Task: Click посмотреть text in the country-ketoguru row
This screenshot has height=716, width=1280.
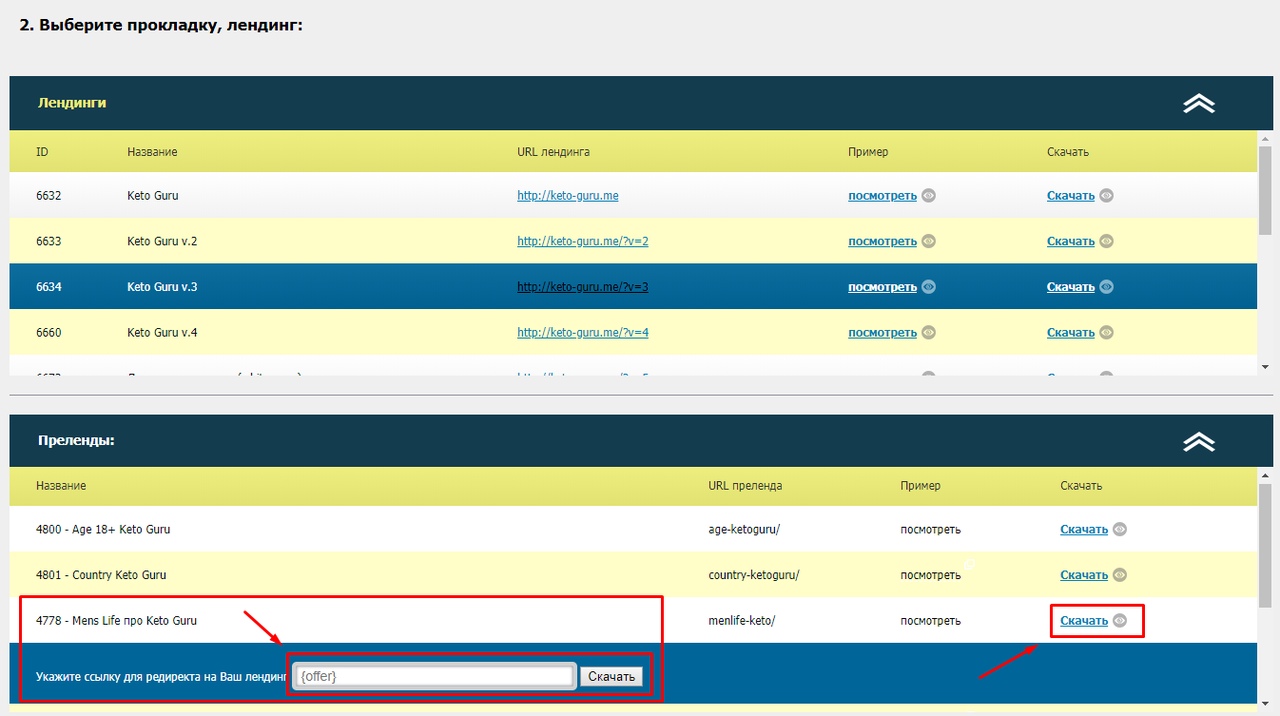Action: pyautogui.click(x=930, y=575)
